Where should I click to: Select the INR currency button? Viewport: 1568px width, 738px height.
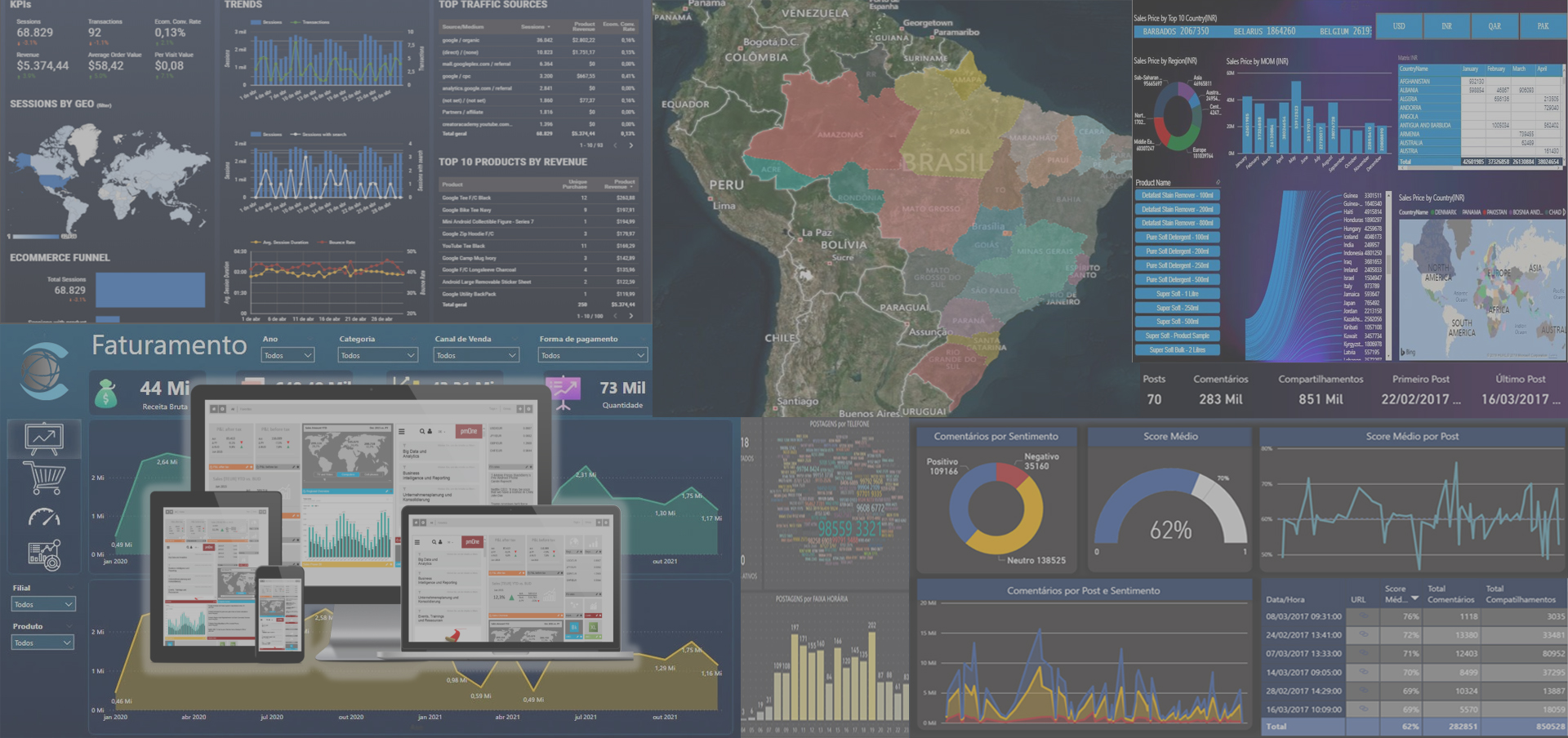[1446, 26]
